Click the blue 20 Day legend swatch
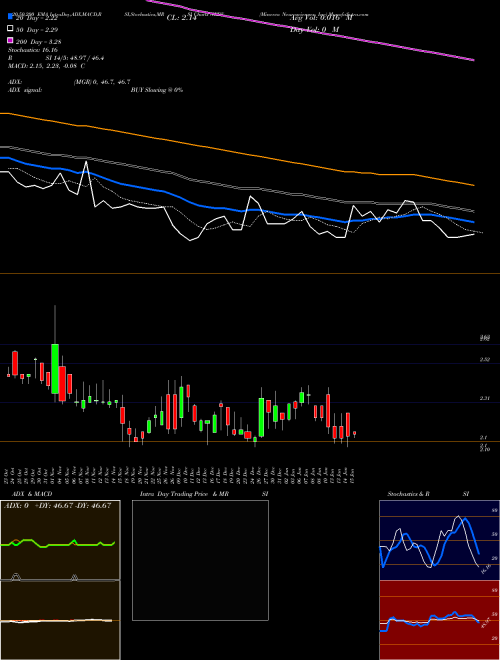 (10, 17)
